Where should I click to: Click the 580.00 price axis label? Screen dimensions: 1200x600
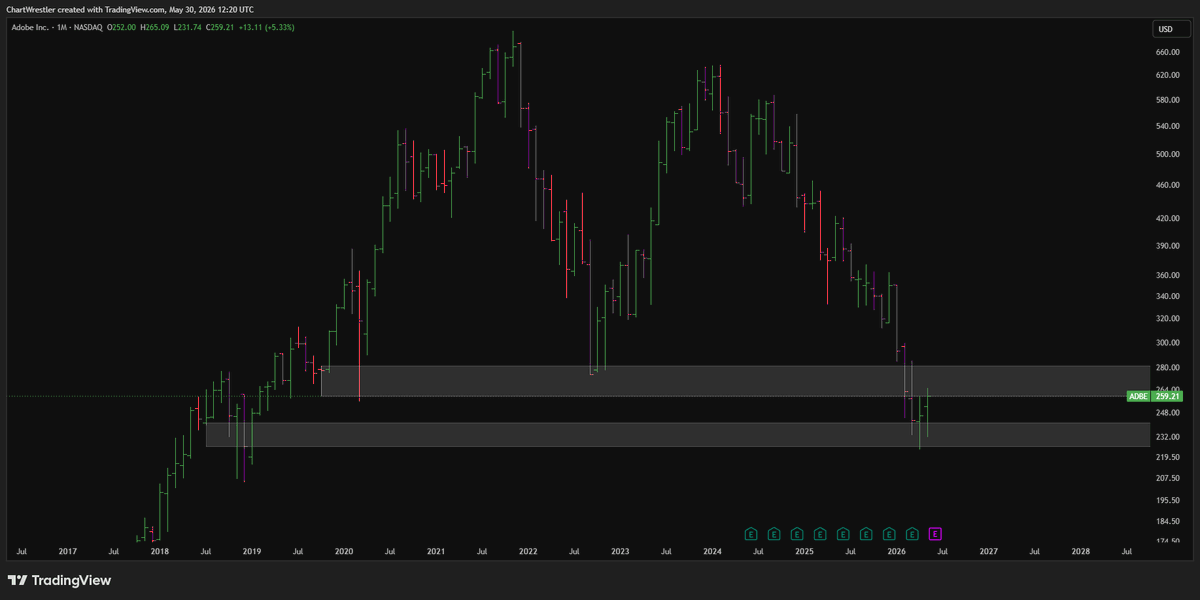tap(1169, 100)
